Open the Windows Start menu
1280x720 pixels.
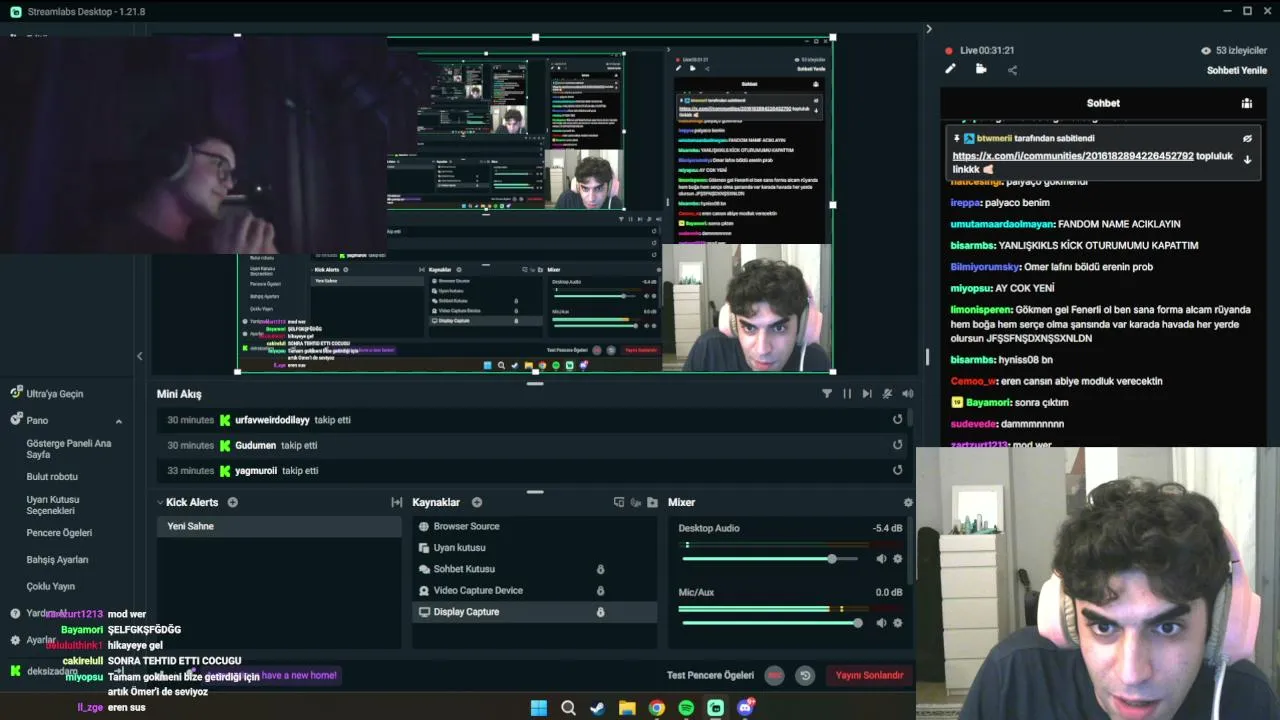(x=539, y=708)
